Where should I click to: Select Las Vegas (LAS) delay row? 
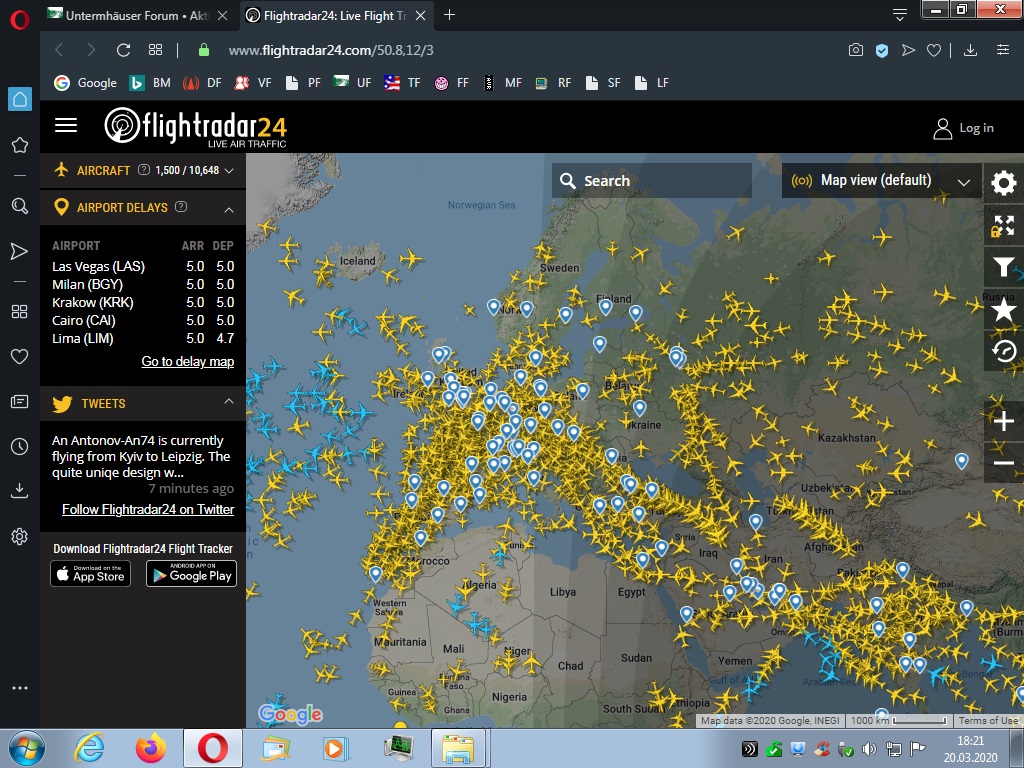(143, 266)
